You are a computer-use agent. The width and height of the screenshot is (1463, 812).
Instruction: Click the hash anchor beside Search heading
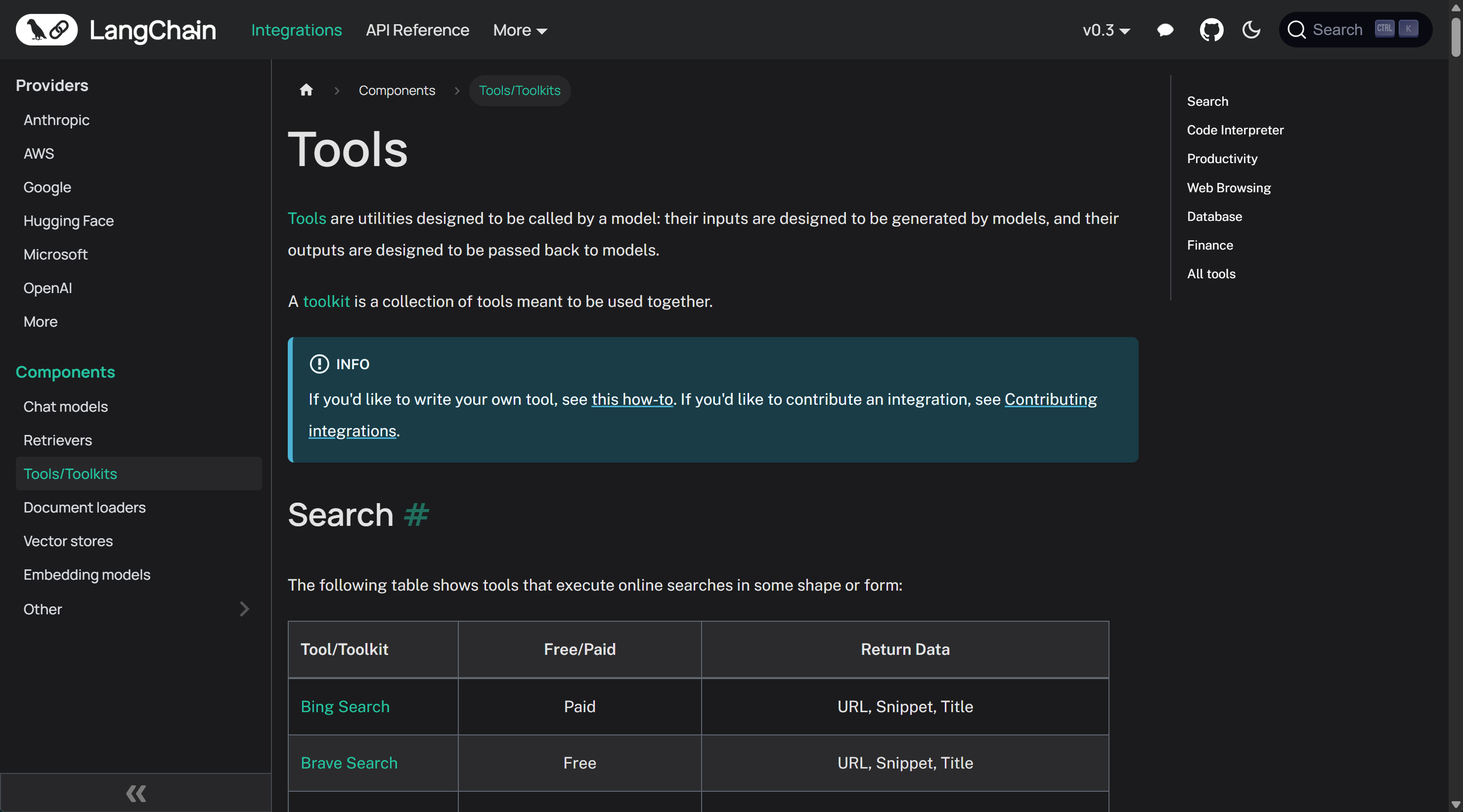(416, 514)
